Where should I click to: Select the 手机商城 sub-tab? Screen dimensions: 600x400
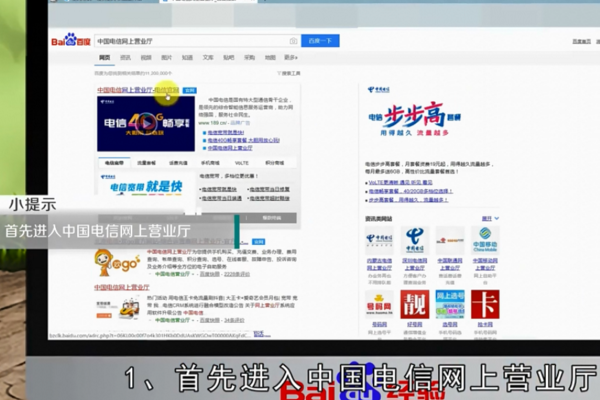[x=210, y=163]
